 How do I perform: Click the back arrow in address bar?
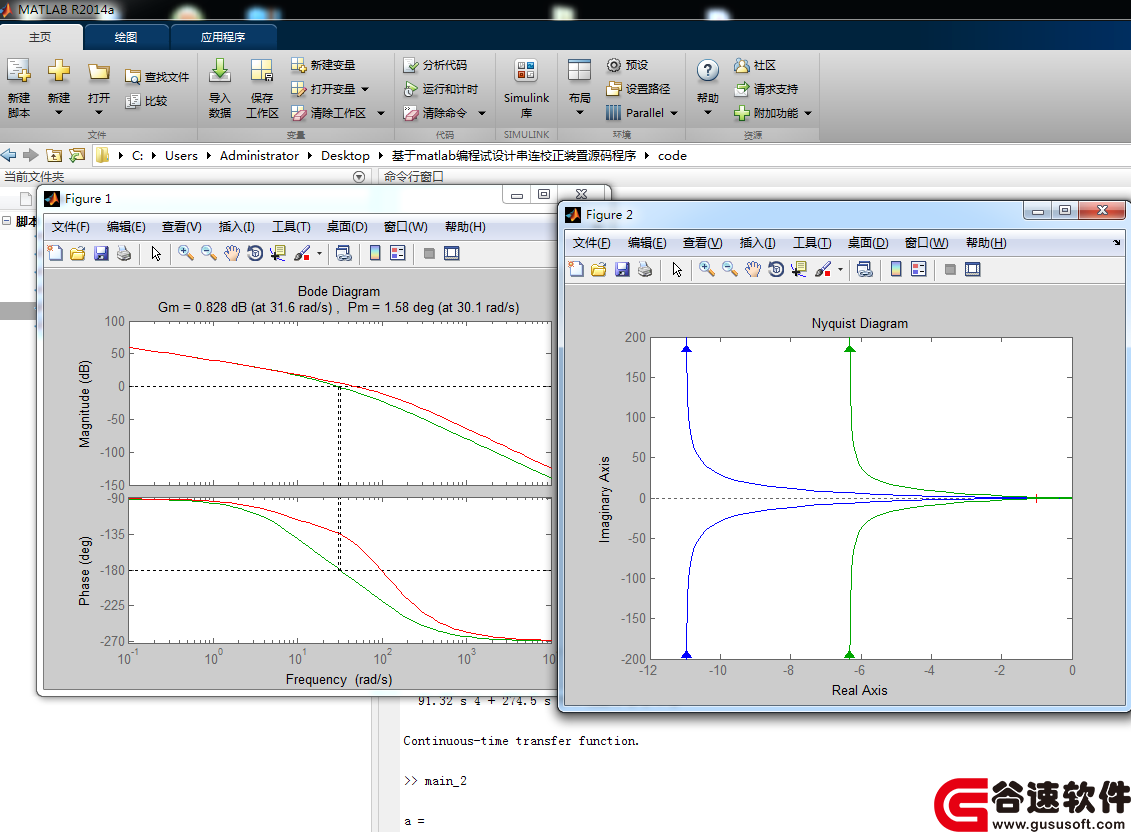9,155
